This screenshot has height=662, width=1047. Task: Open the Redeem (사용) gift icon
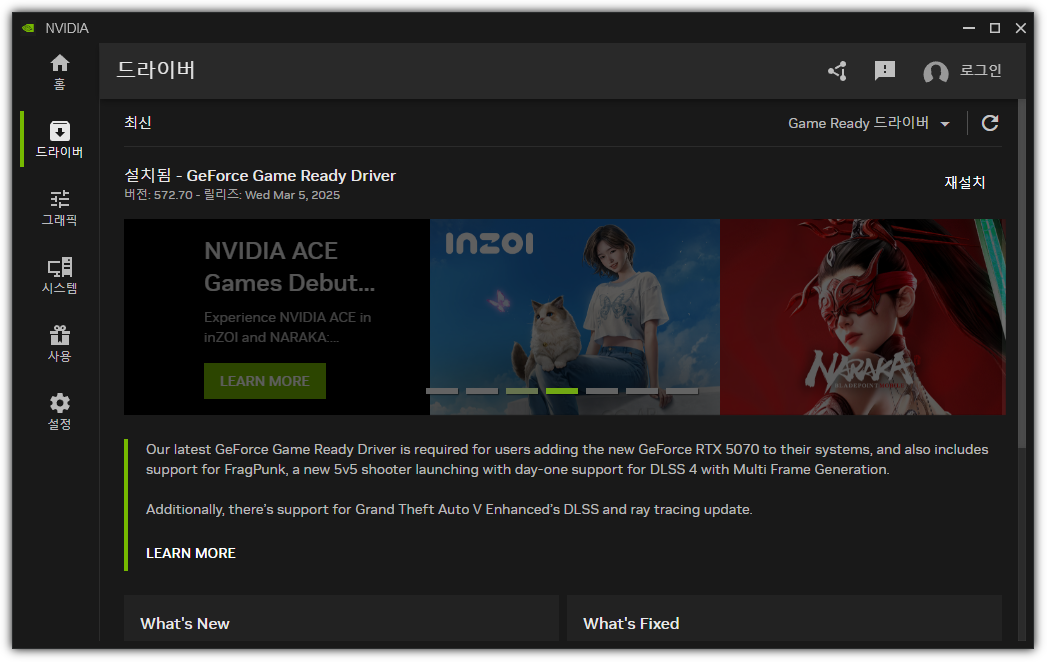click(59, 343)
